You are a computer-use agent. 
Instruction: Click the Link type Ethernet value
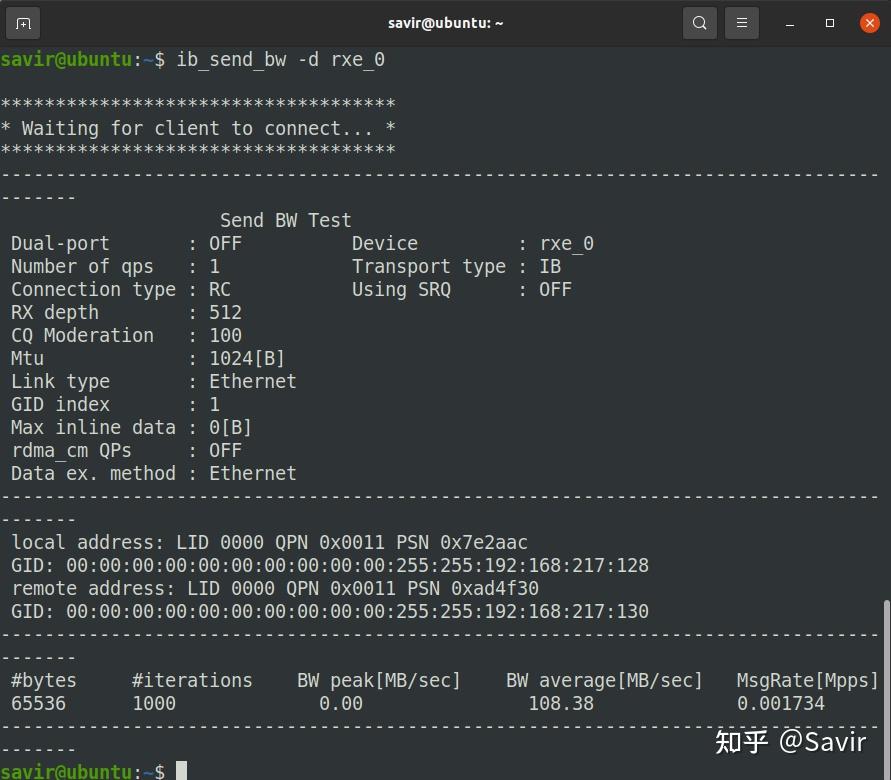(252, 381)
